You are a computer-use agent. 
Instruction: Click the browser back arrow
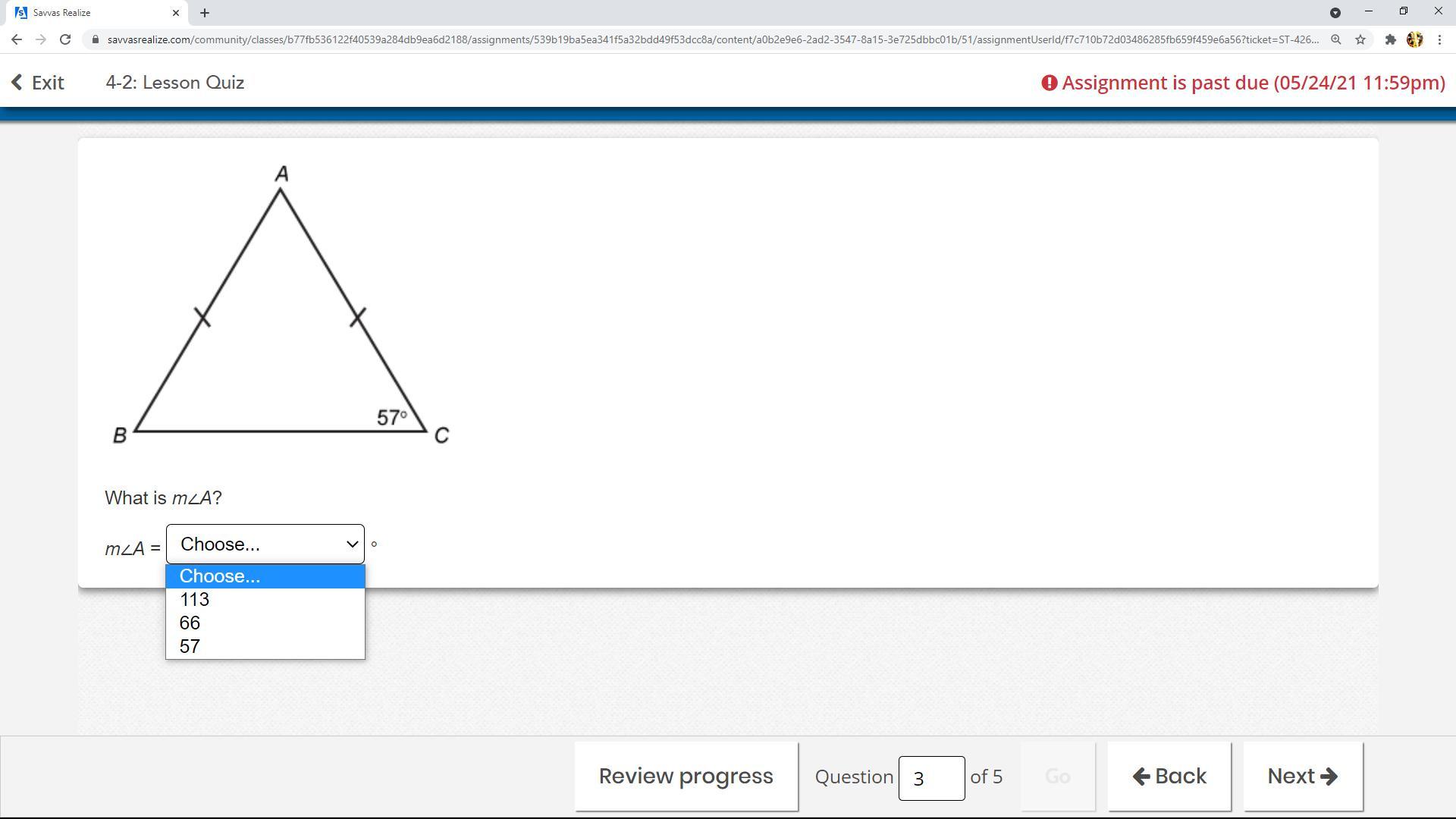click(x=17, y=39)
